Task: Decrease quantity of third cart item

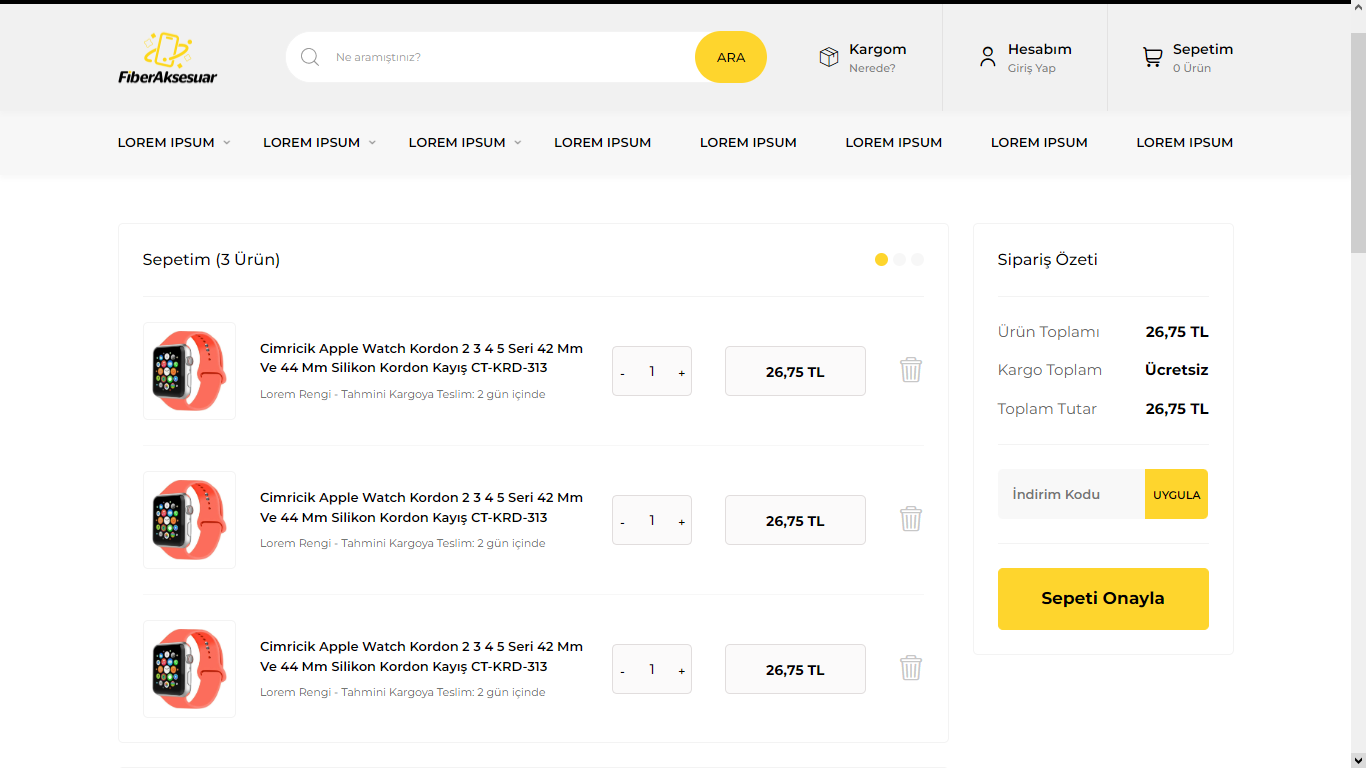Action: [622, 671]
